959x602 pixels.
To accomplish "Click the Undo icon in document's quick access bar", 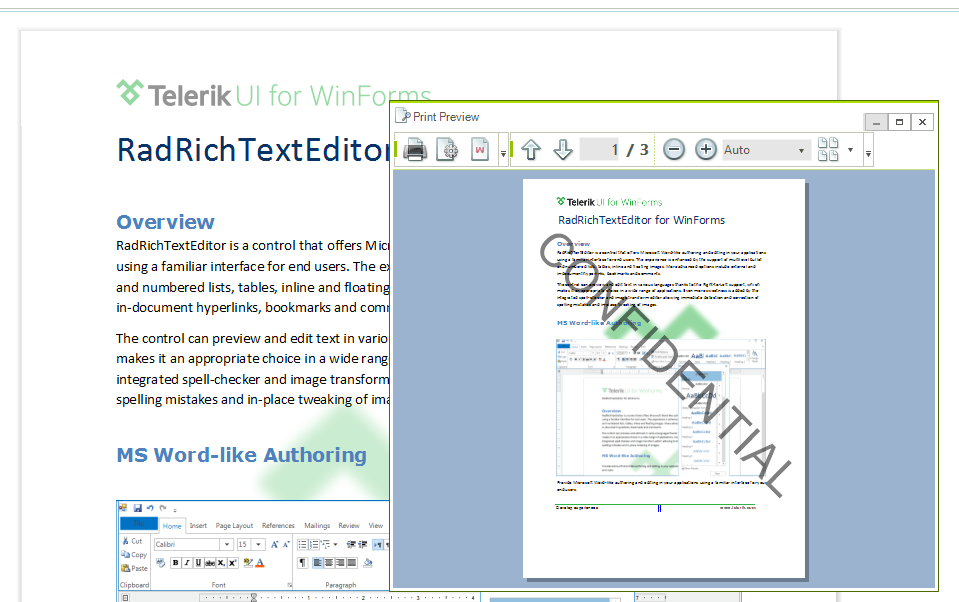I will coord(150,508).
